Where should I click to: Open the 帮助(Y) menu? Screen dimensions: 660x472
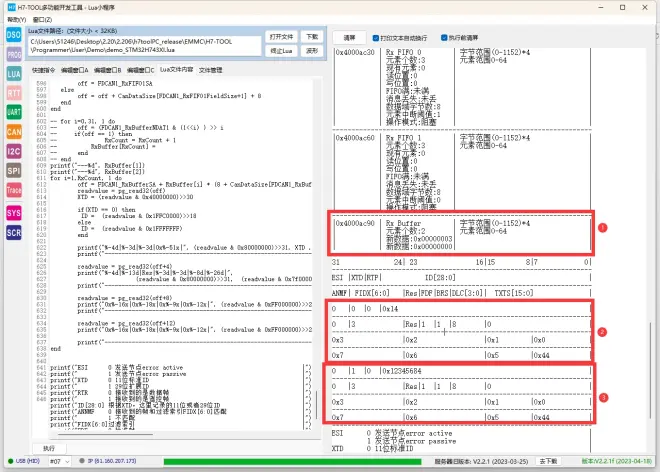pyautogui.click(x=15, y=19)
